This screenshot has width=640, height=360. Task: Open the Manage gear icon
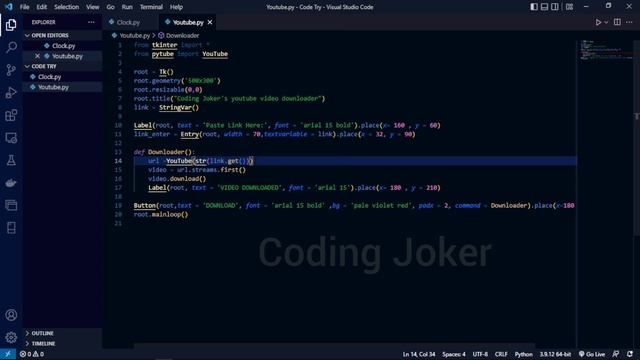[11, 338]
